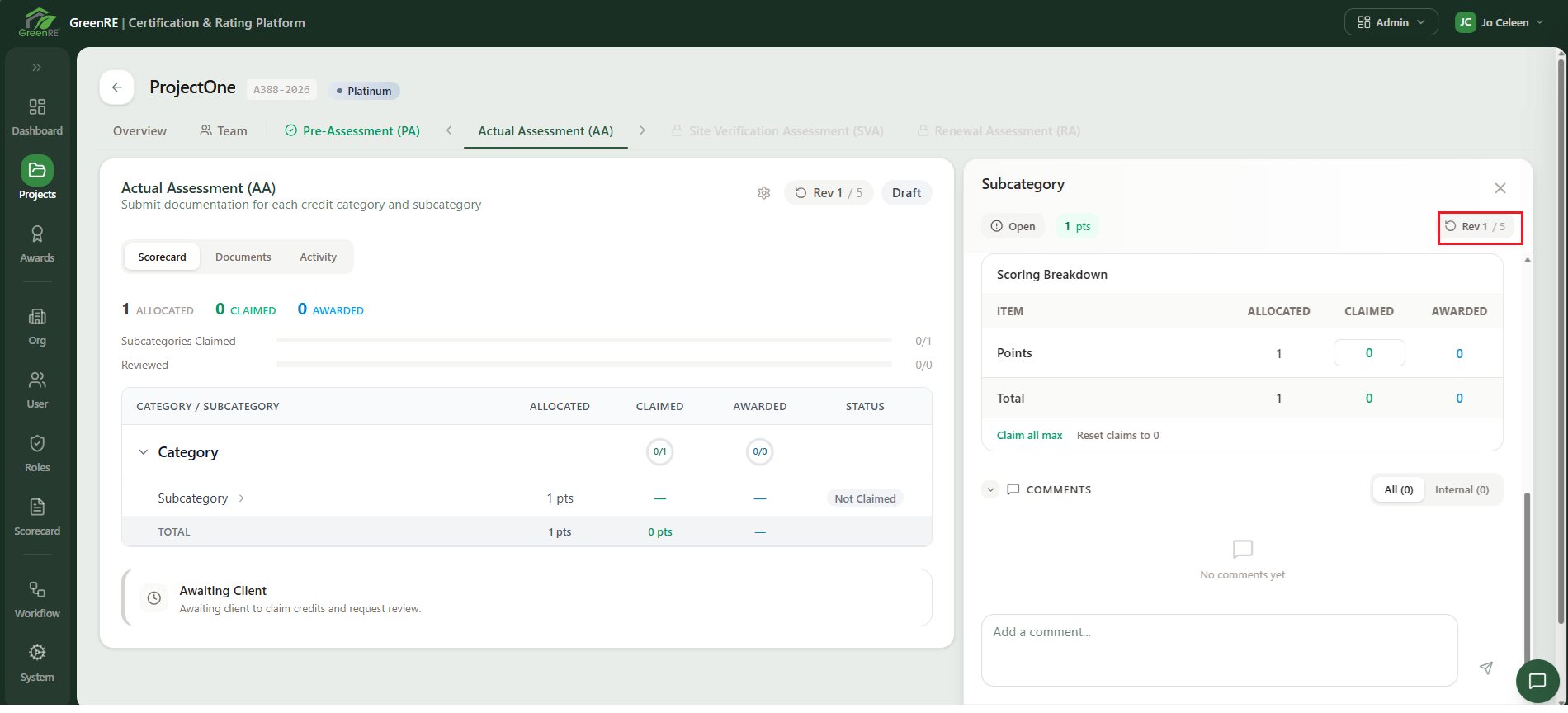Click the 1 pts chip
The width and height of the screenshot is (1568, 713).
[1077, 226]
